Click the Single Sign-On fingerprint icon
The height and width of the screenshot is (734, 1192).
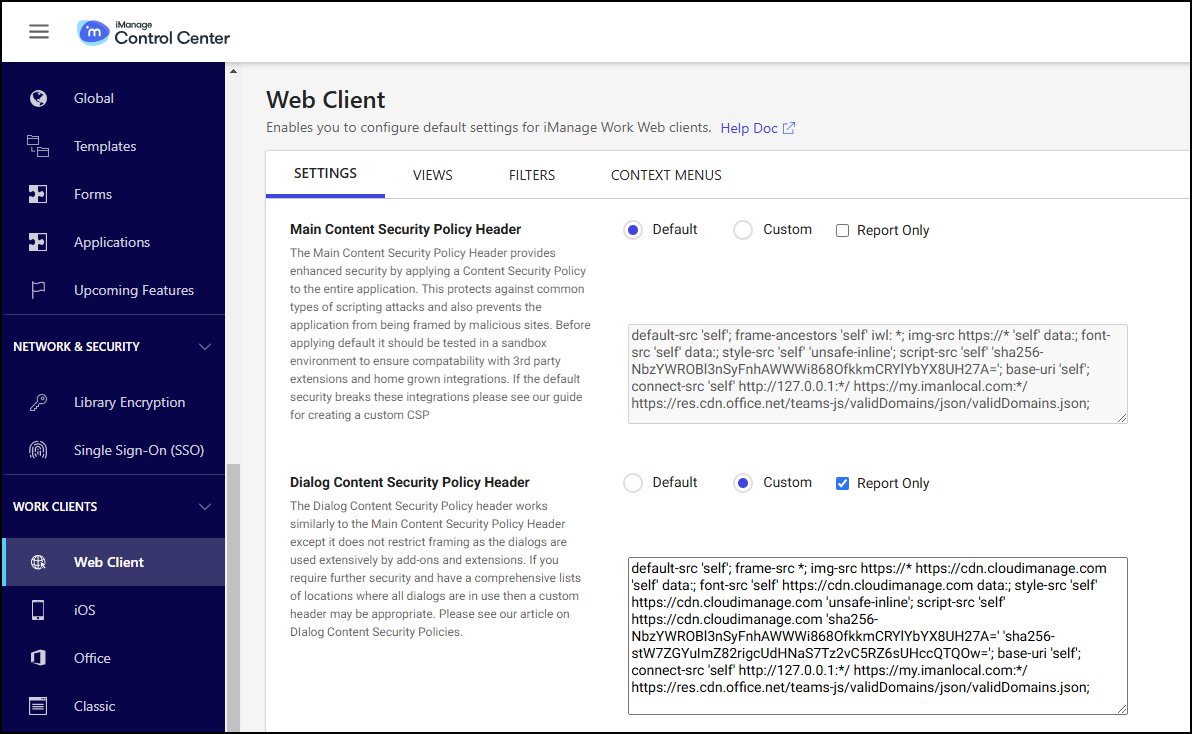(x=38, y=450)
